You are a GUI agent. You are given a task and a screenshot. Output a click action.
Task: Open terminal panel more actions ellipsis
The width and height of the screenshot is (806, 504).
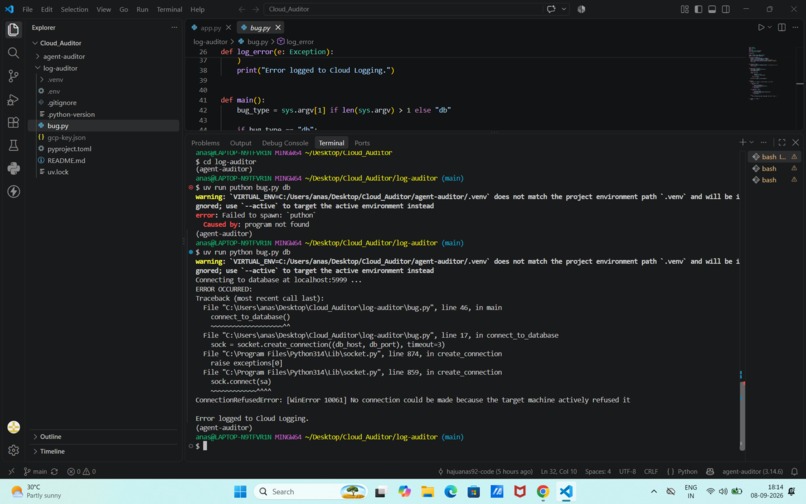[x=763, y=142]
